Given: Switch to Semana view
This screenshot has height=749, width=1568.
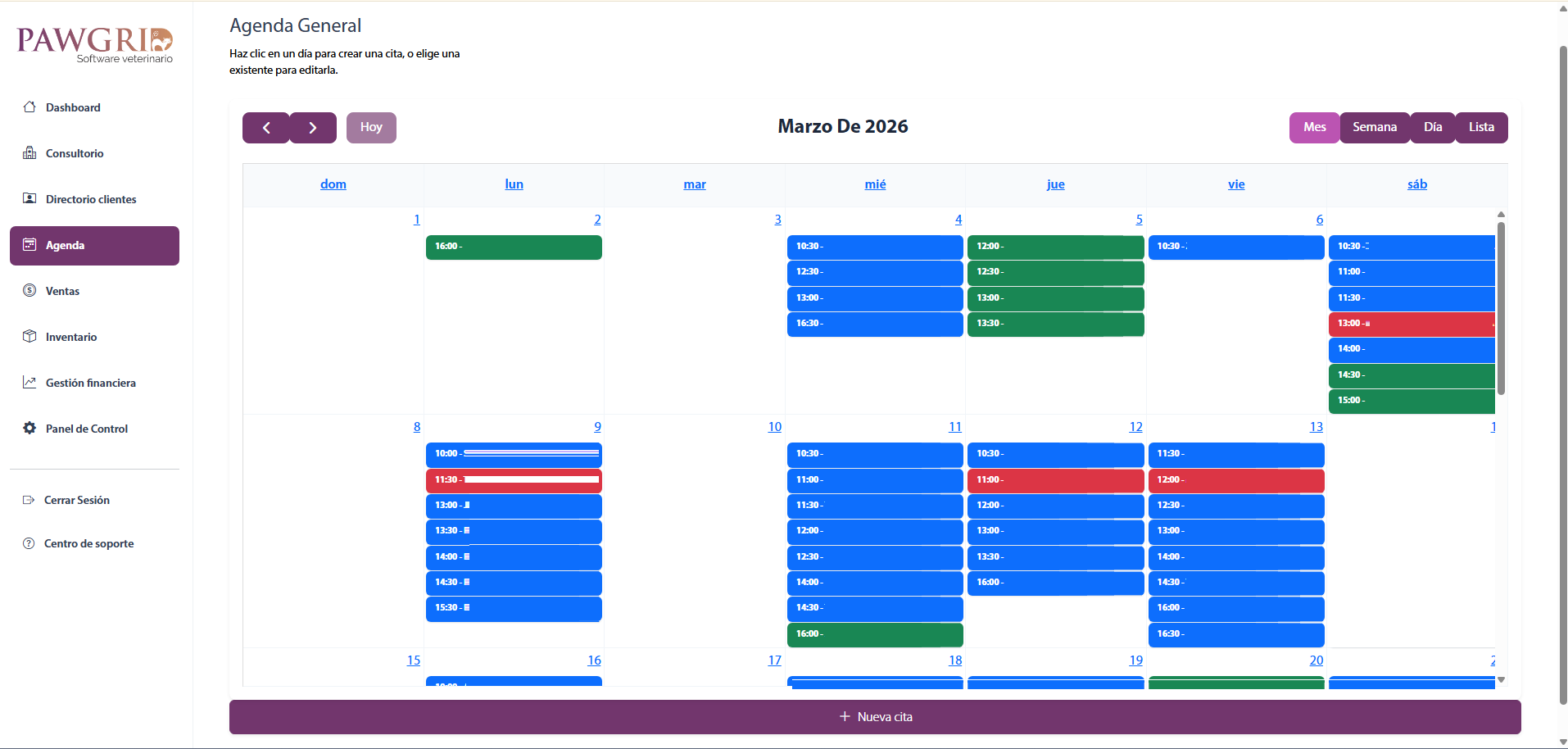Looking at the screenshot, I should [1374, 127].
